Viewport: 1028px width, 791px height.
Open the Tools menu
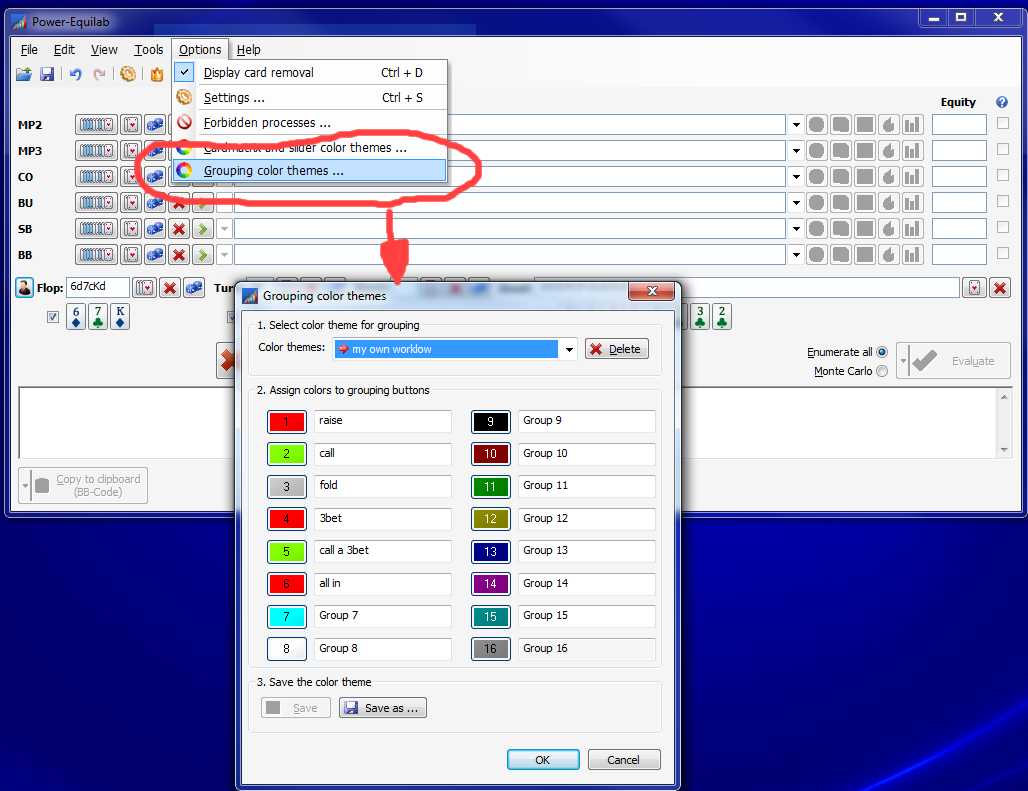pyautogui.click(x=149, y=50)
